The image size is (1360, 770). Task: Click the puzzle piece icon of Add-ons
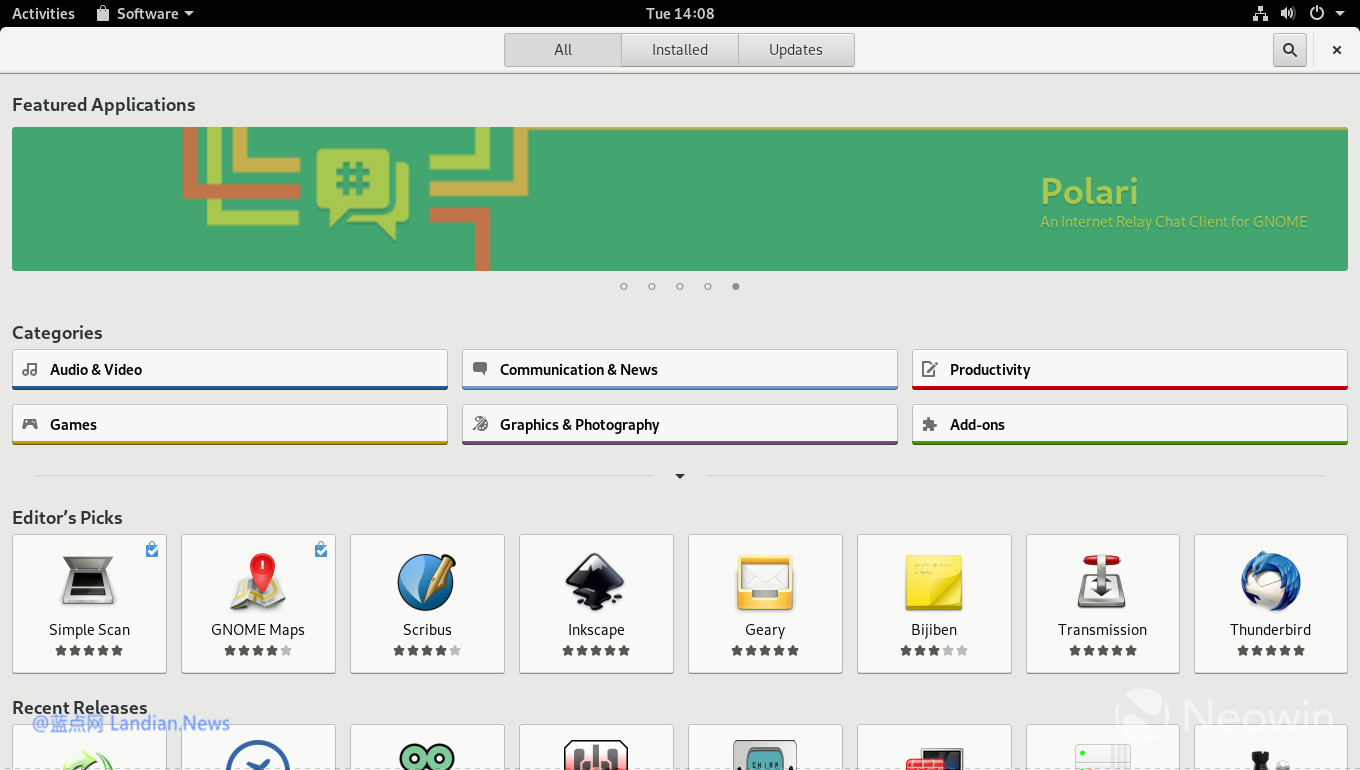coord(929,424)
